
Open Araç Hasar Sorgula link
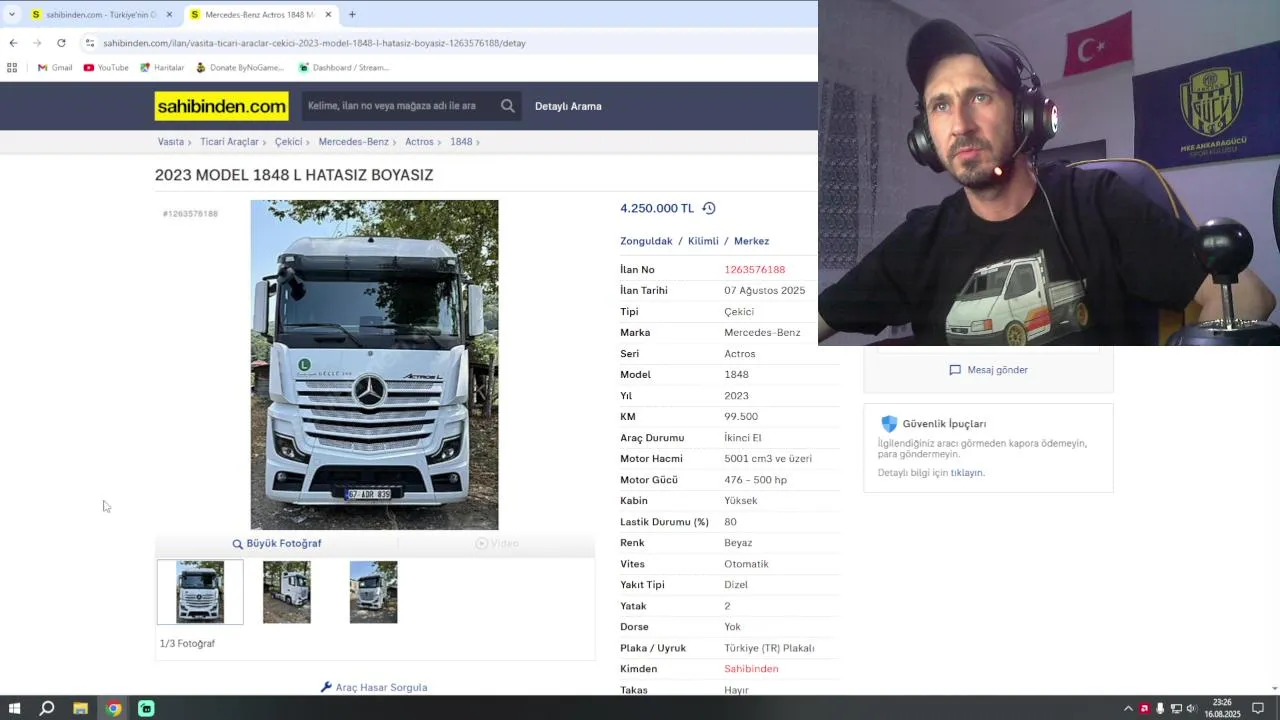coord(374,687)
